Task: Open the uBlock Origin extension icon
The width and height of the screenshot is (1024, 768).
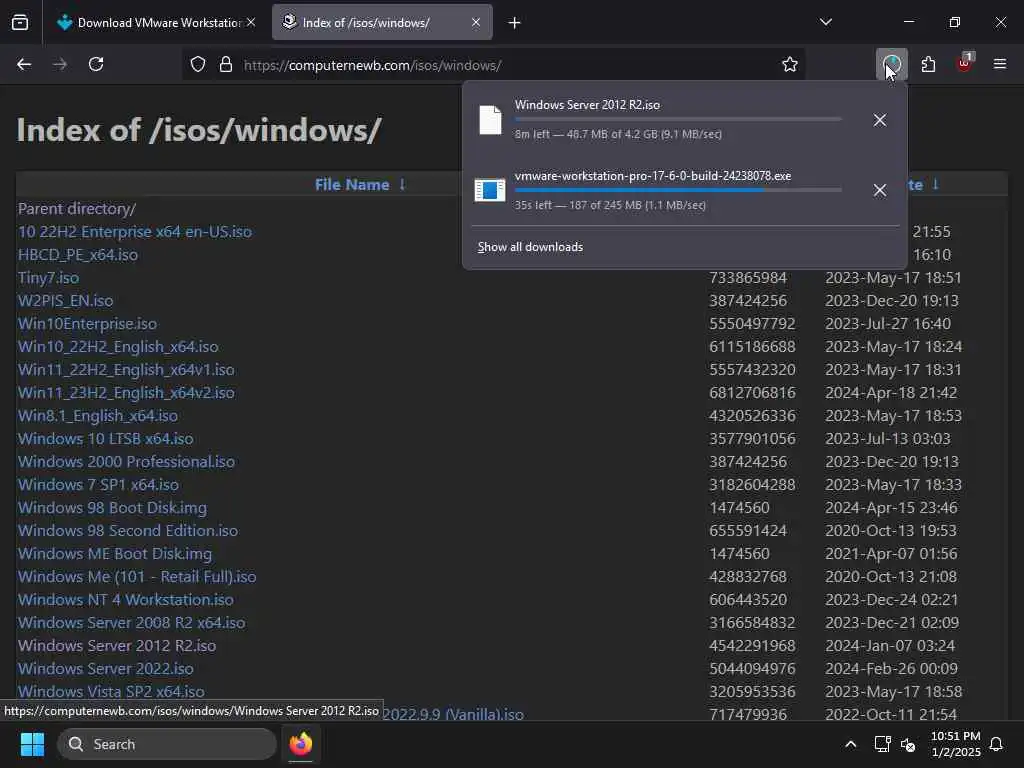Action: pyautogui.click(x=965, y=63)
